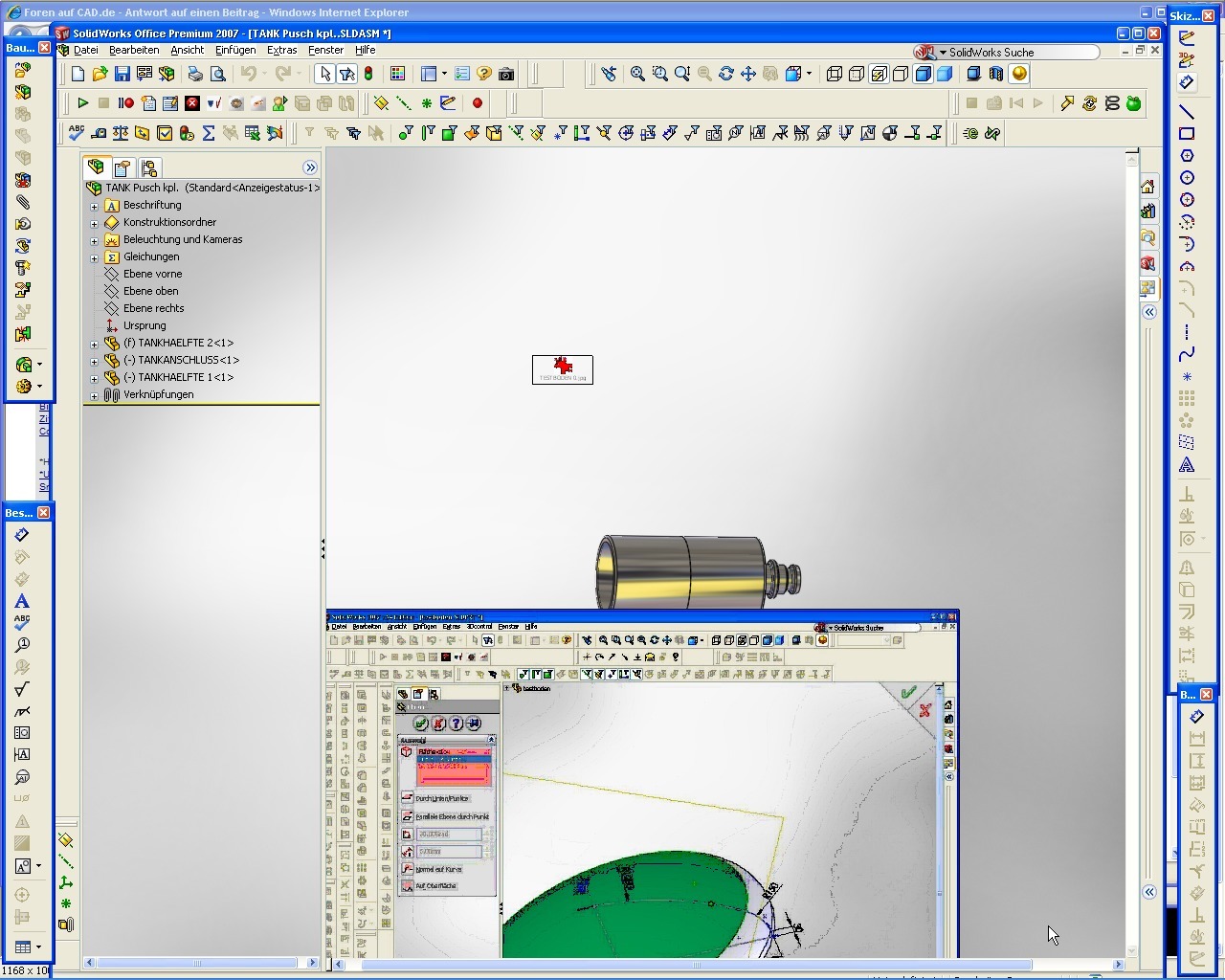Expand TANKANSCHLUSS<1> component
Viewport: 1225px width, 980px height.
tap(94, 361)
